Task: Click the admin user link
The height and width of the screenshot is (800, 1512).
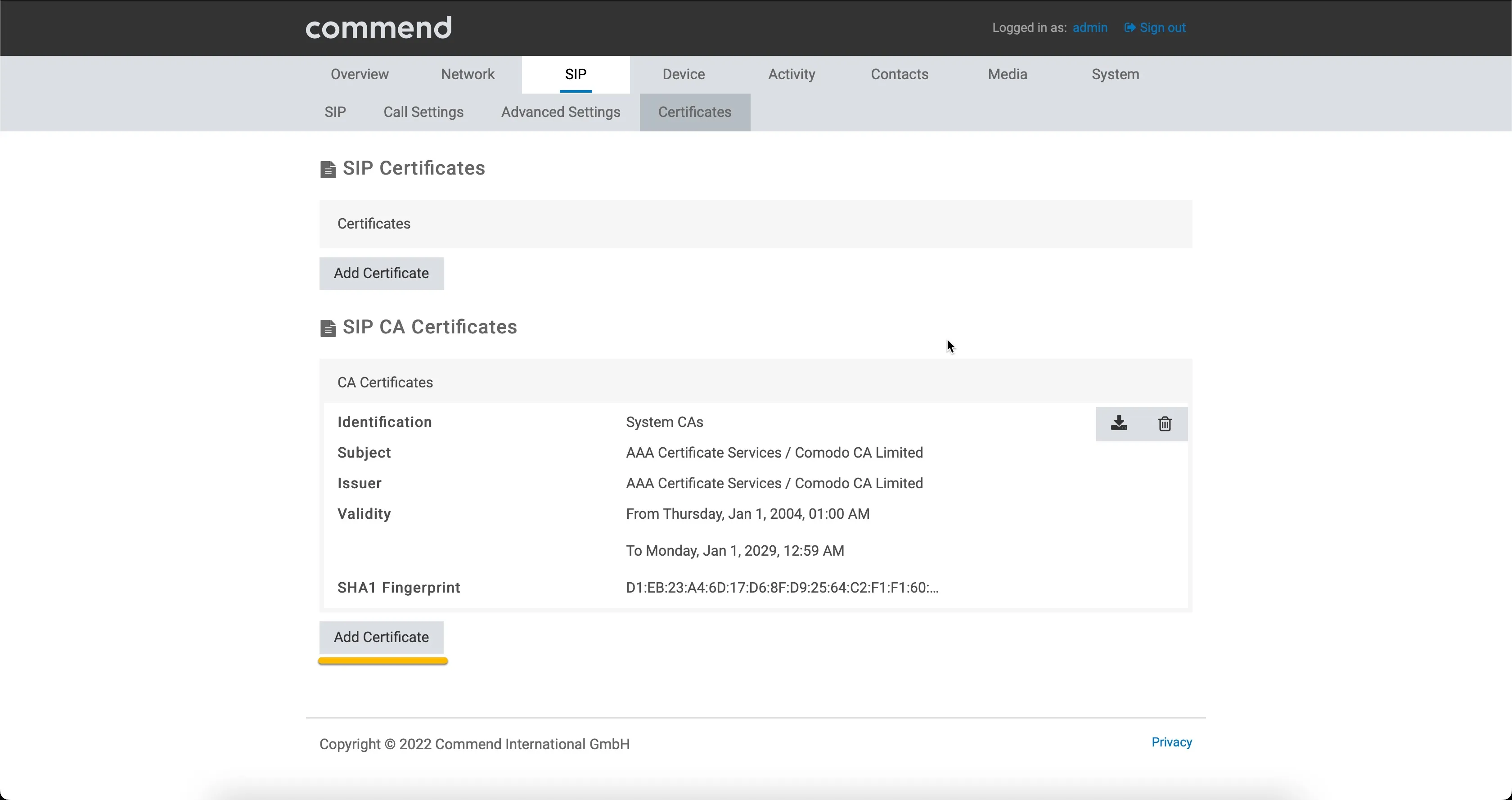Action: pos(1090,27)
